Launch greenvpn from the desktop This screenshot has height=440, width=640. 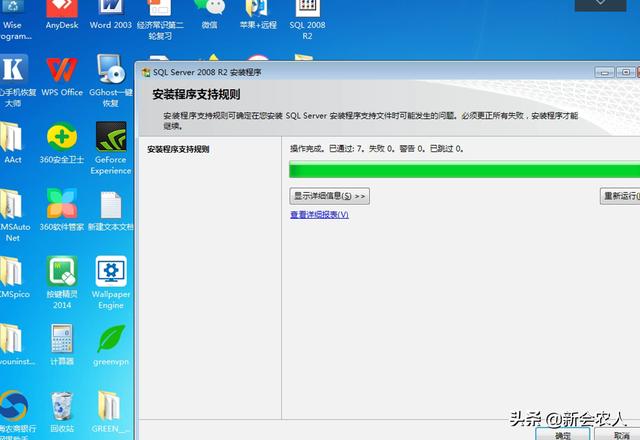pyautogui.click(x=111, y=345)
